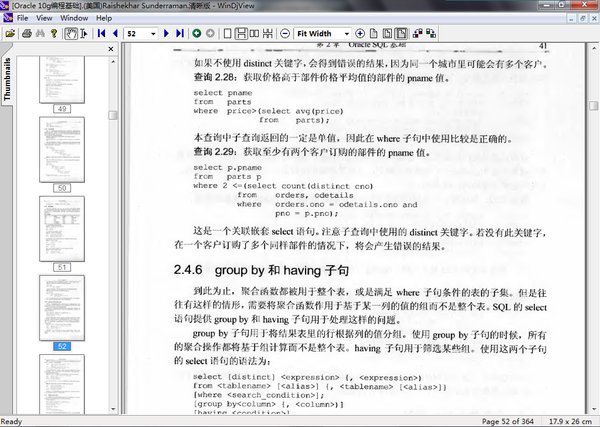Go to the first page using toolbar arrow

[100, 34]
